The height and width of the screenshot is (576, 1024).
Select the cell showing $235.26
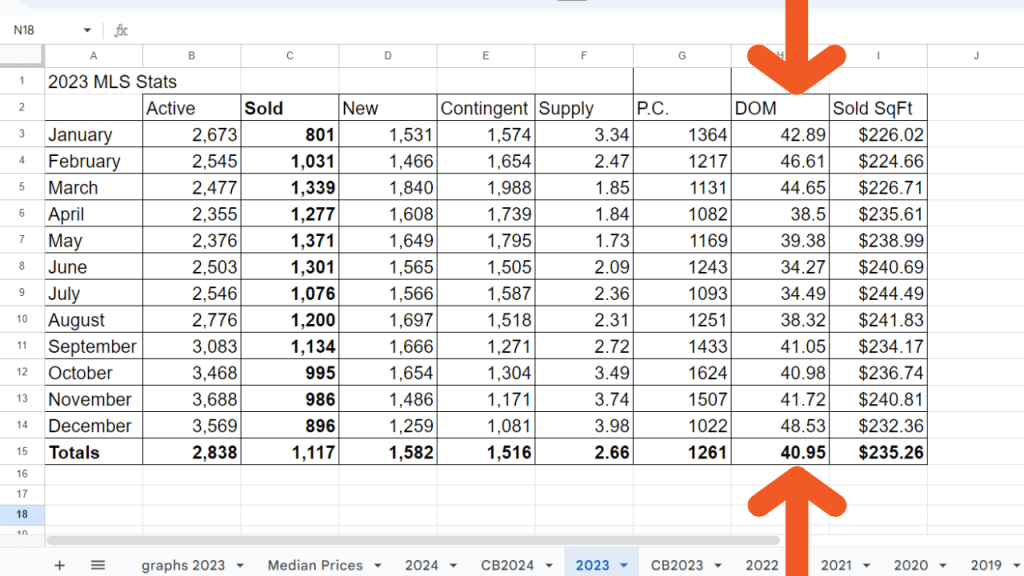click(878, 453)
